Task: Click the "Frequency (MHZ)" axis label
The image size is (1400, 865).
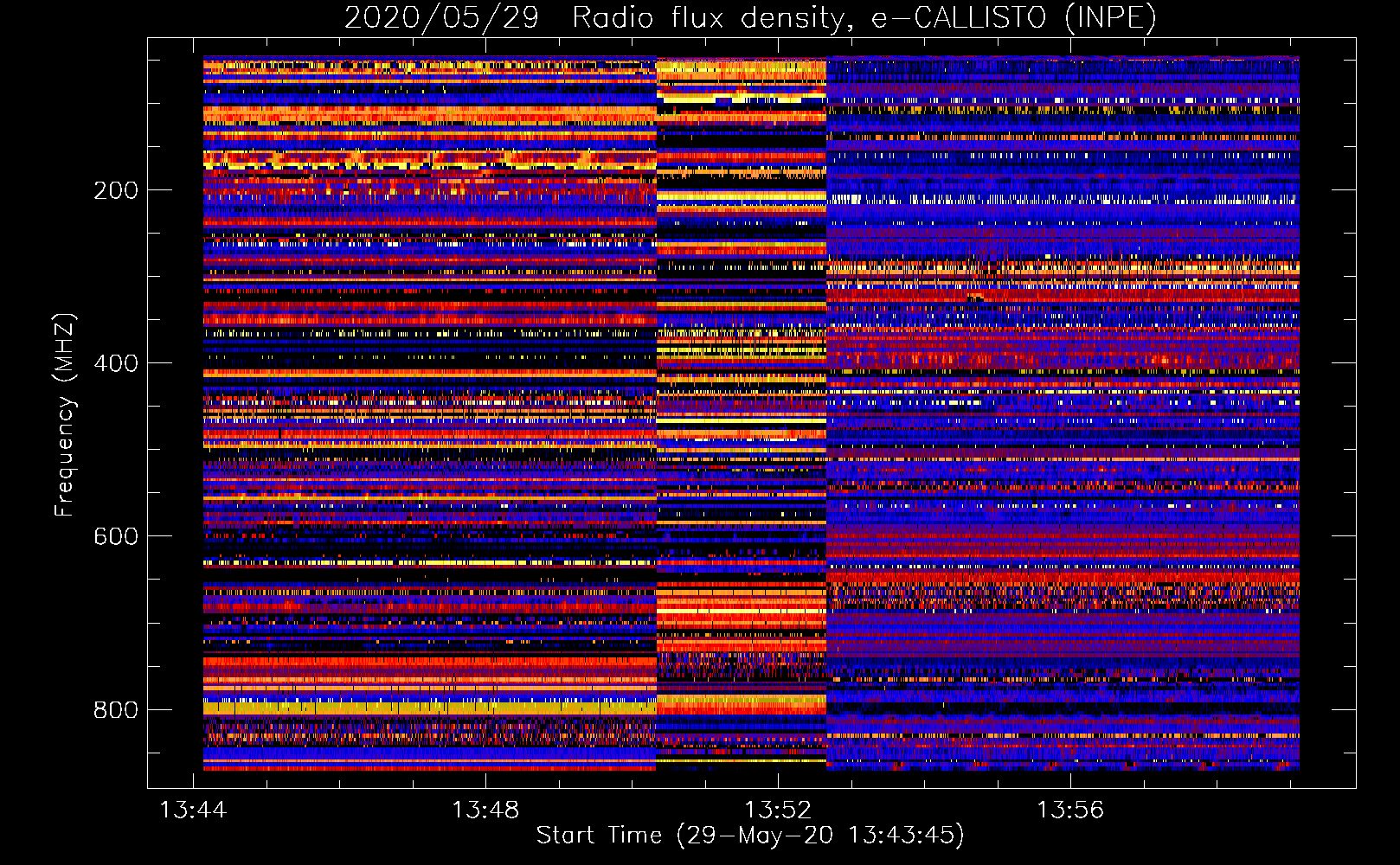Action: [64, 415]
